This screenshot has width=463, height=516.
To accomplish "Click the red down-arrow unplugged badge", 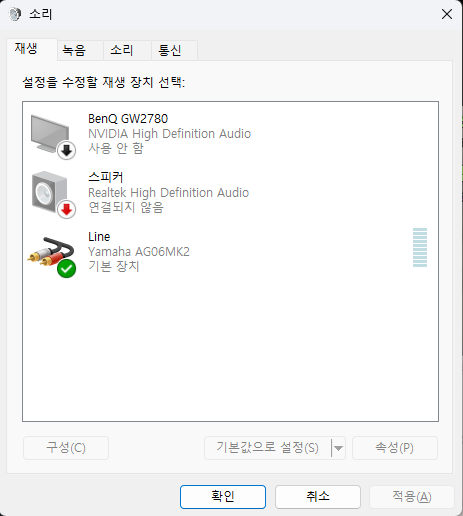I will (67, 209).
